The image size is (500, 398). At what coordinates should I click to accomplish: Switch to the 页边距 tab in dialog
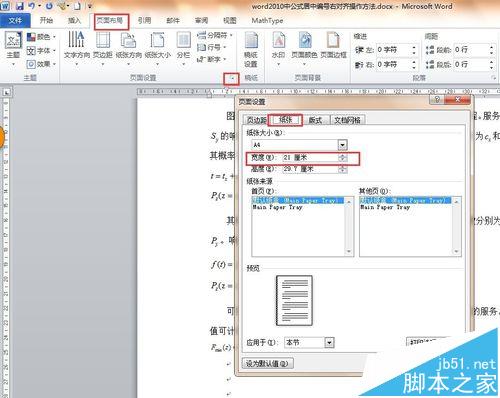click(256, 120)
